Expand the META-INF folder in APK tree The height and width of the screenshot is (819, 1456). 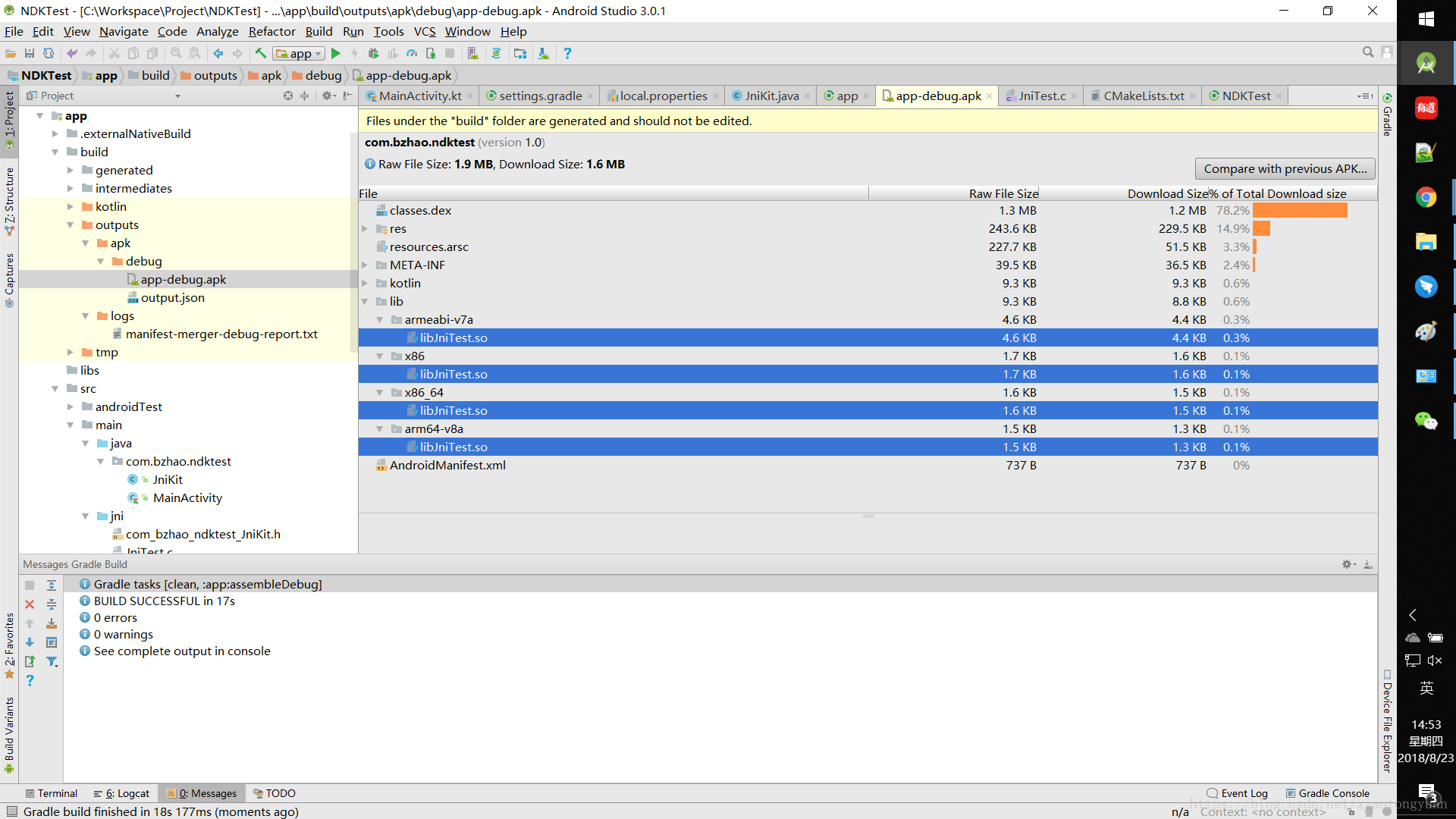click(365, 265)
